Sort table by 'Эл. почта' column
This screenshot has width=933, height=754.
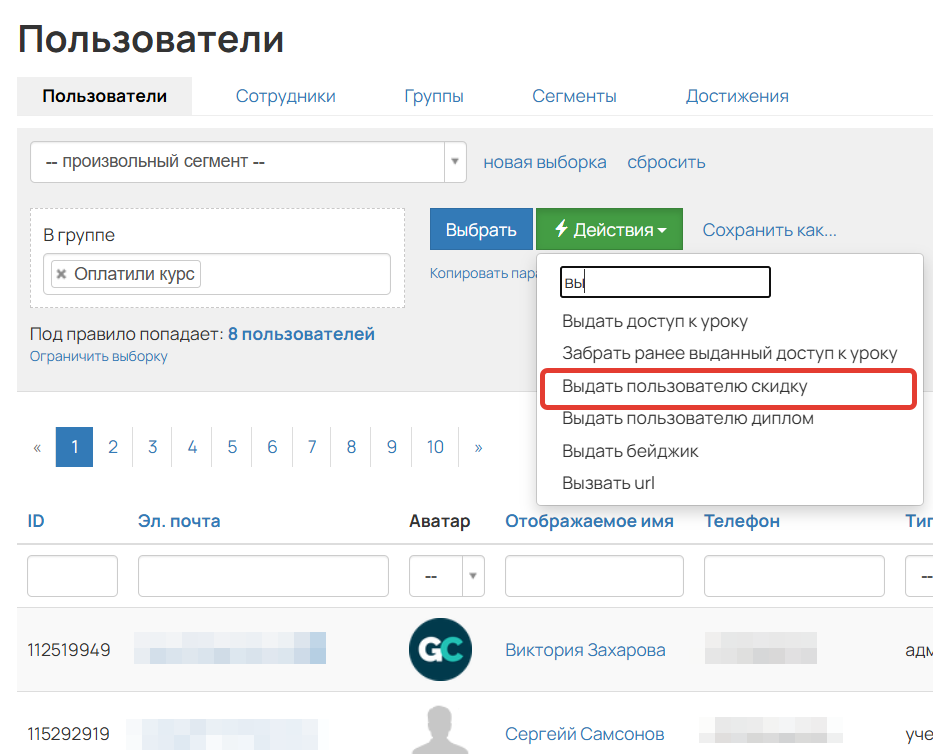[179, 521]
